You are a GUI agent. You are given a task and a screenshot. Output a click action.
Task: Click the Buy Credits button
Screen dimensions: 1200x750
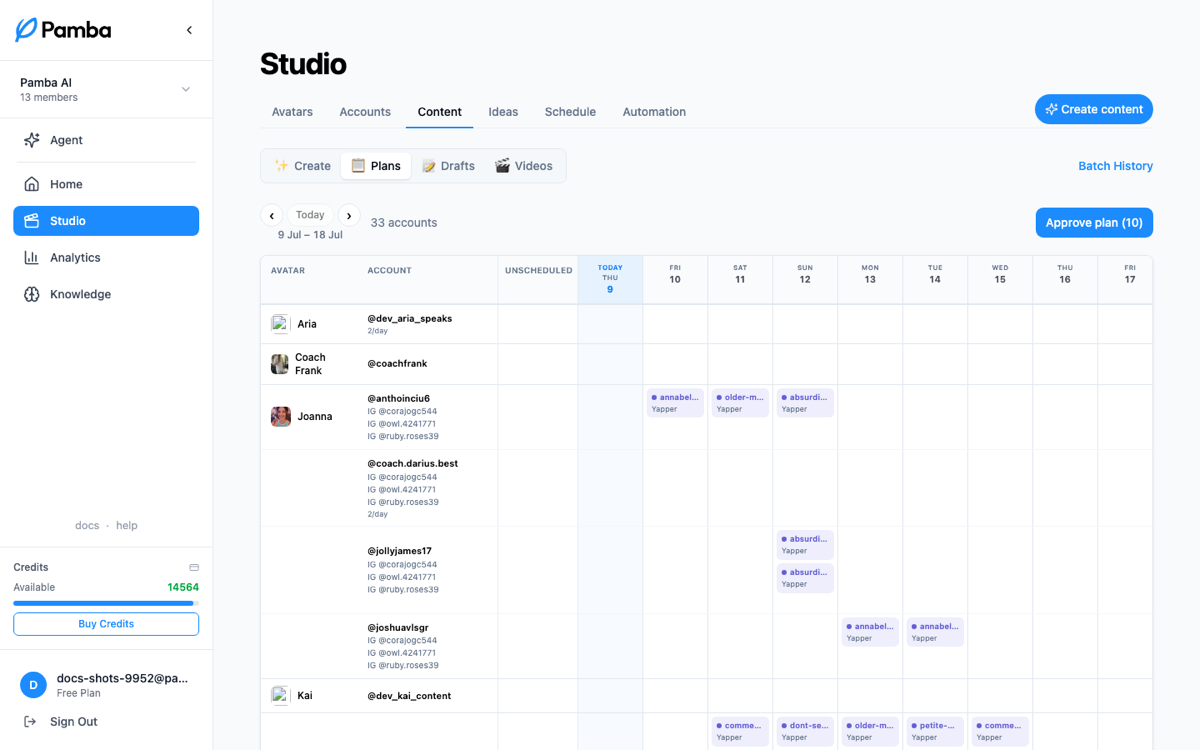coord(106,624)
